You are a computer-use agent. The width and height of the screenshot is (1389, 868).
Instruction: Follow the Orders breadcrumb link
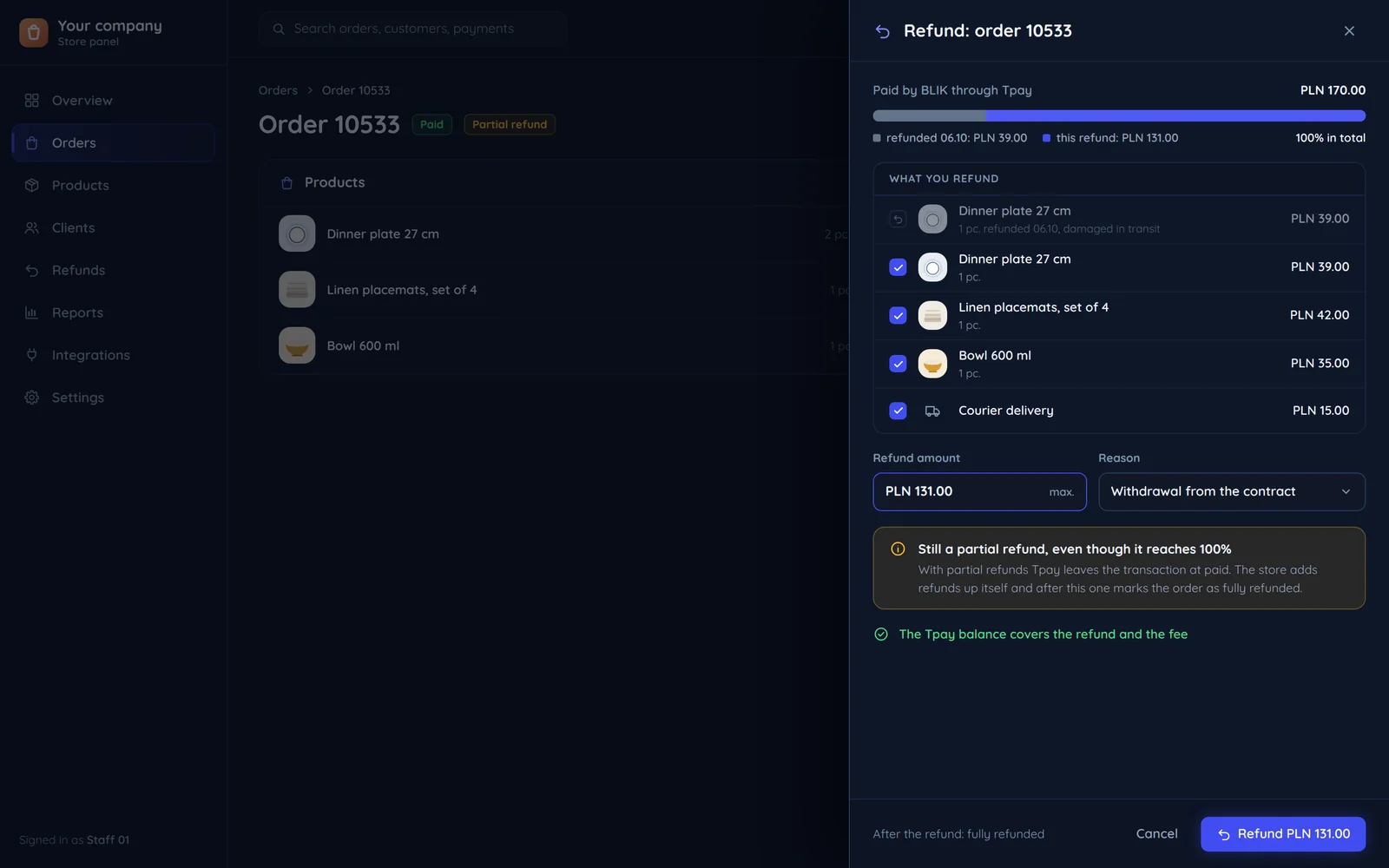click(x=278, y=90)
